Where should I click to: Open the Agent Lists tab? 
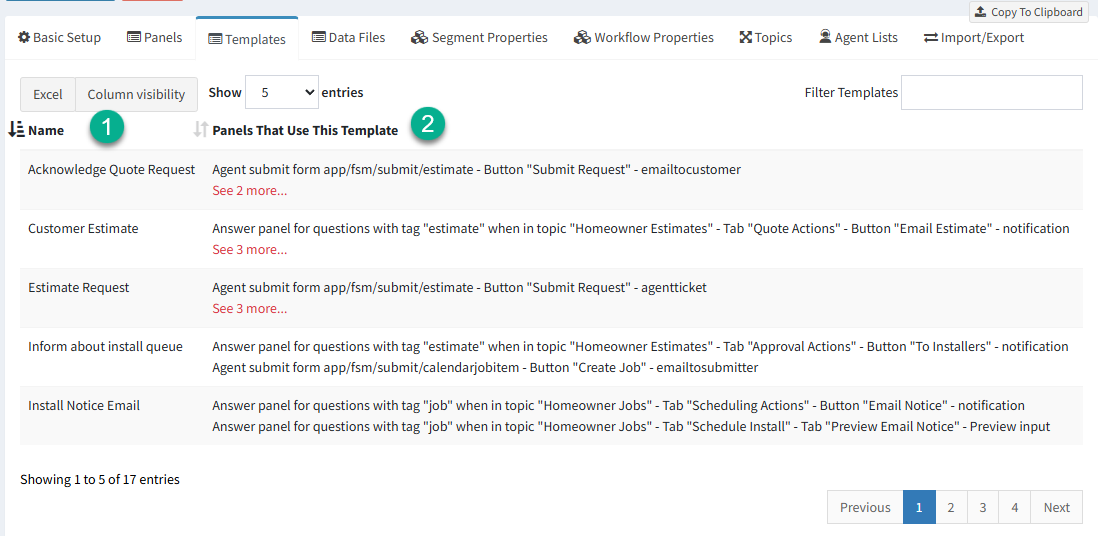coord(859,37)
